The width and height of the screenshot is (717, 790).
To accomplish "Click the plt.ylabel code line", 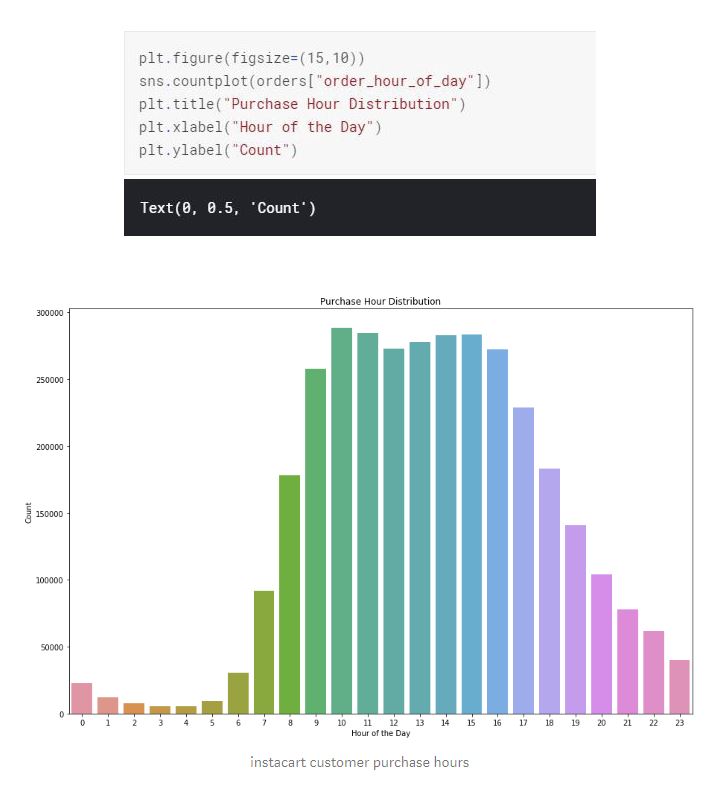I will point(218,150).
